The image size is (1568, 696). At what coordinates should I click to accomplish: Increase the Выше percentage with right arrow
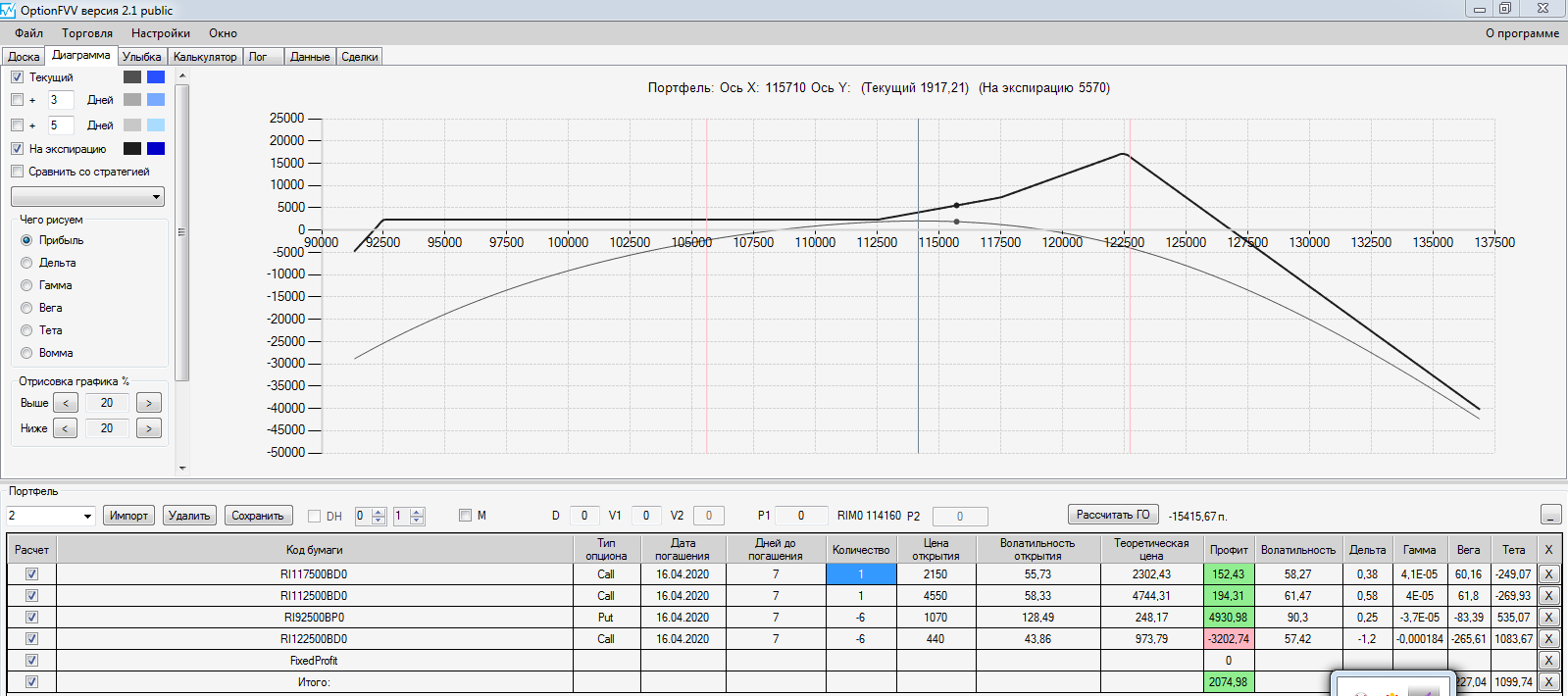(x=149, y=403)
